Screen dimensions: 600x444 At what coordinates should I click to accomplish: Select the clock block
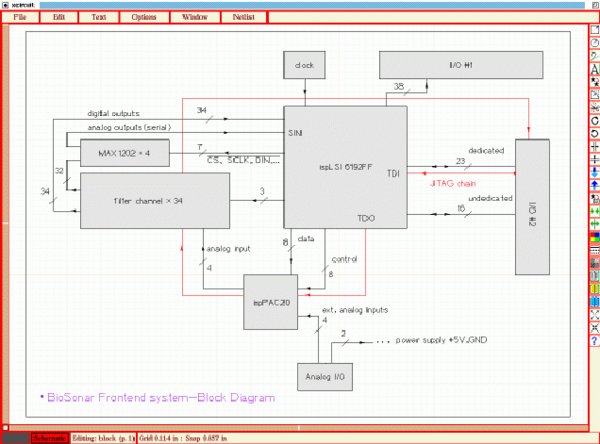(305, 65)
